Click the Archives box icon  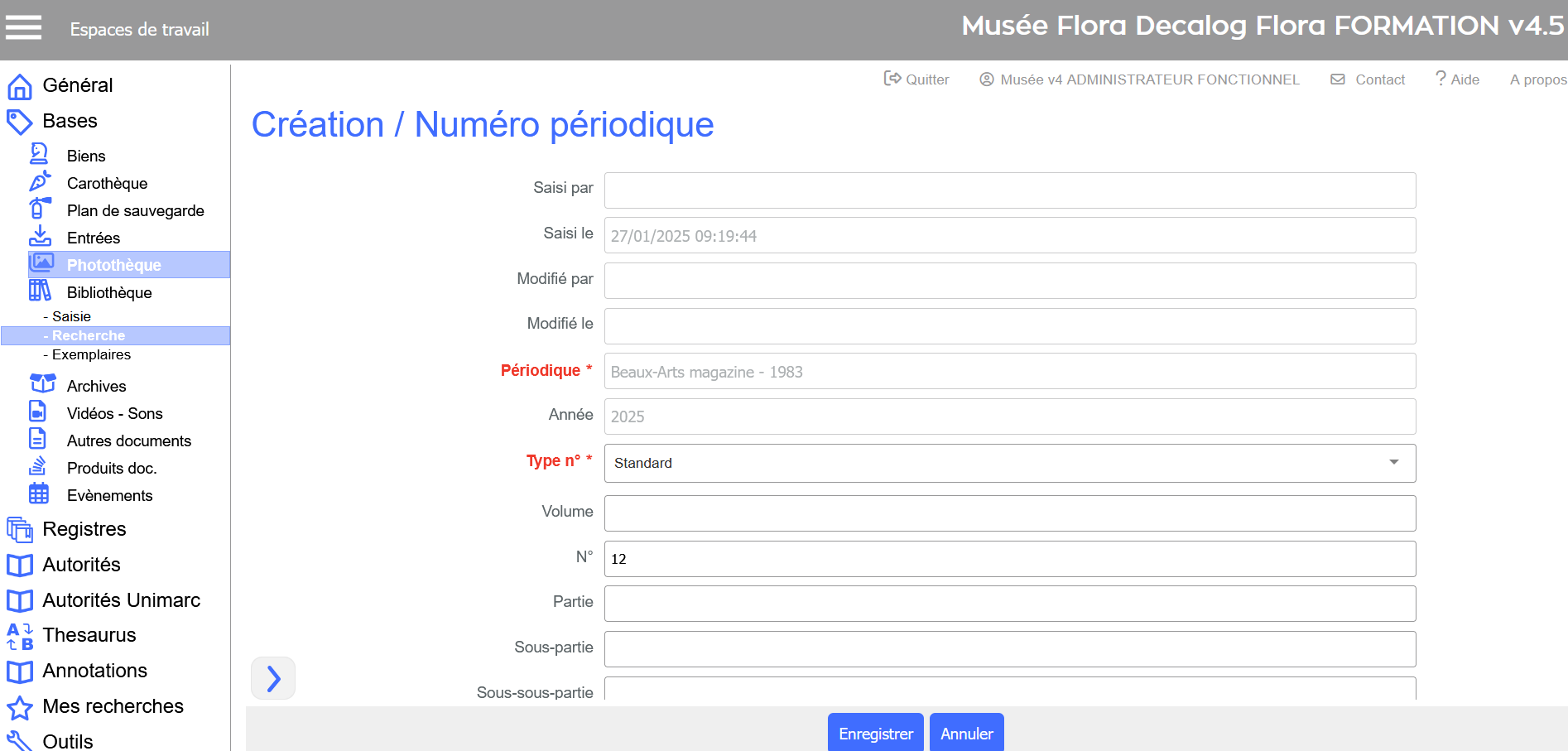coord(42,384)
